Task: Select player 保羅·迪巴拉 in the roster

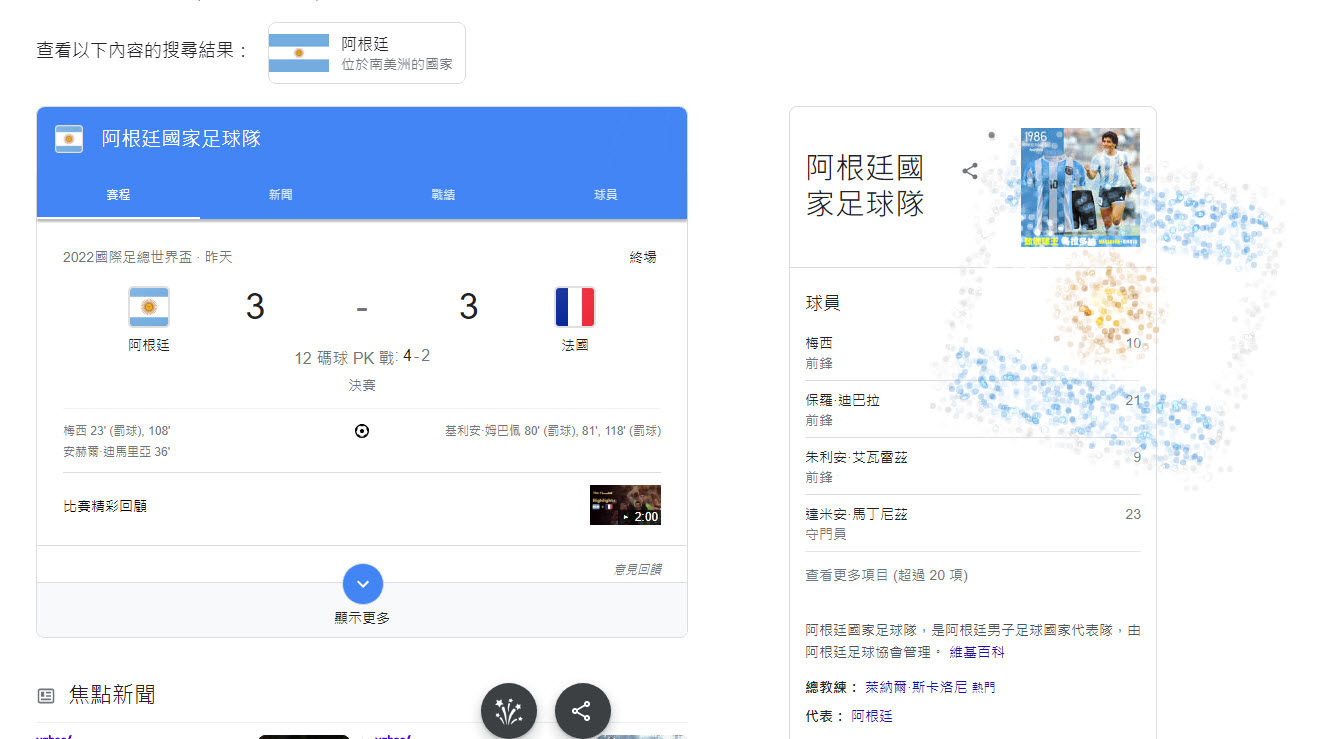Action: tap(973, 409)
